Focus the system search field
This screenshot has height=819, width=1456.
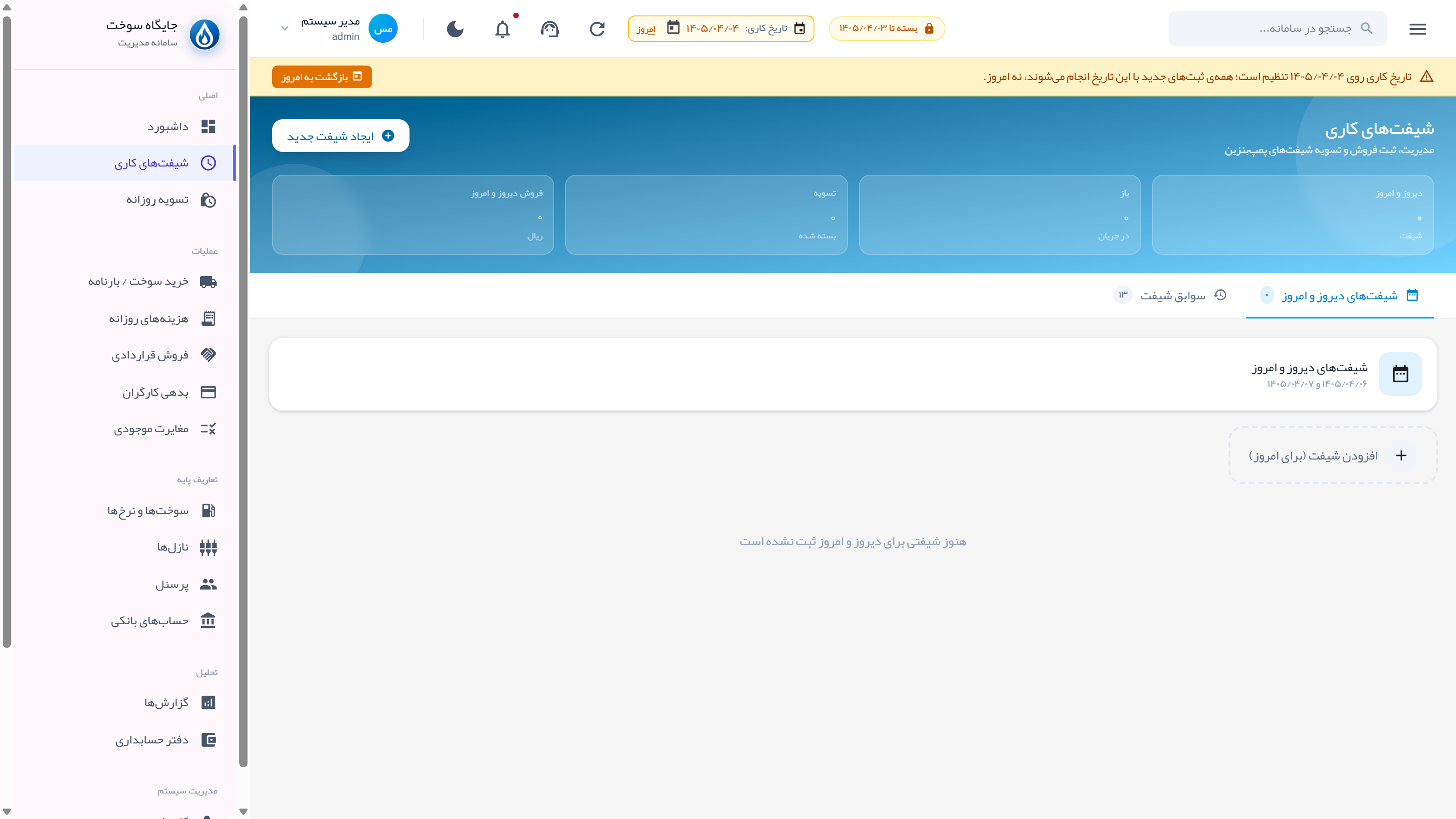[1277, 28]
